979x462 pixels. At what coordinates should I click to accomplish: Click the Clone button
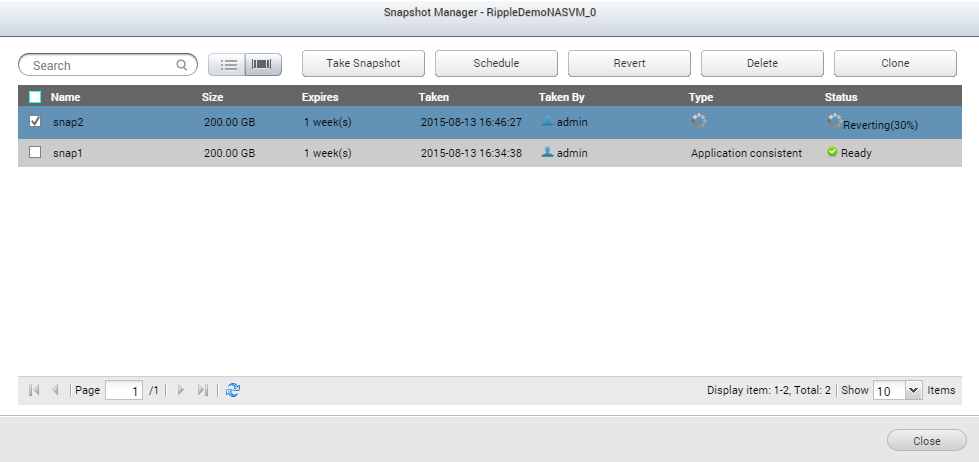895,63
